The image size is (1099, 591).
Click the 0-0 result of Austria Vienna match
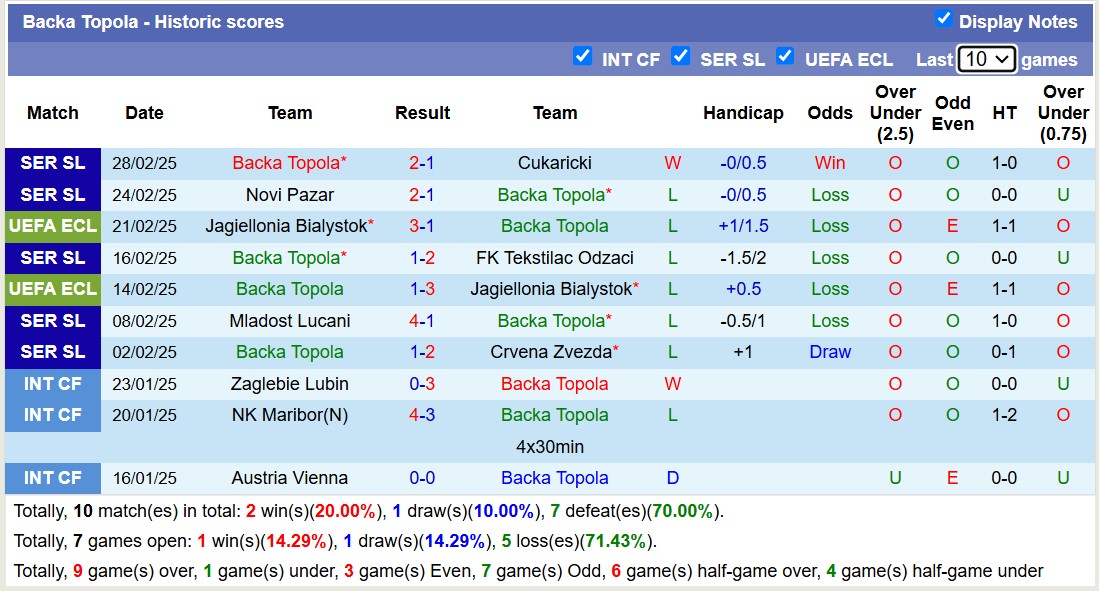click(421, 478)
